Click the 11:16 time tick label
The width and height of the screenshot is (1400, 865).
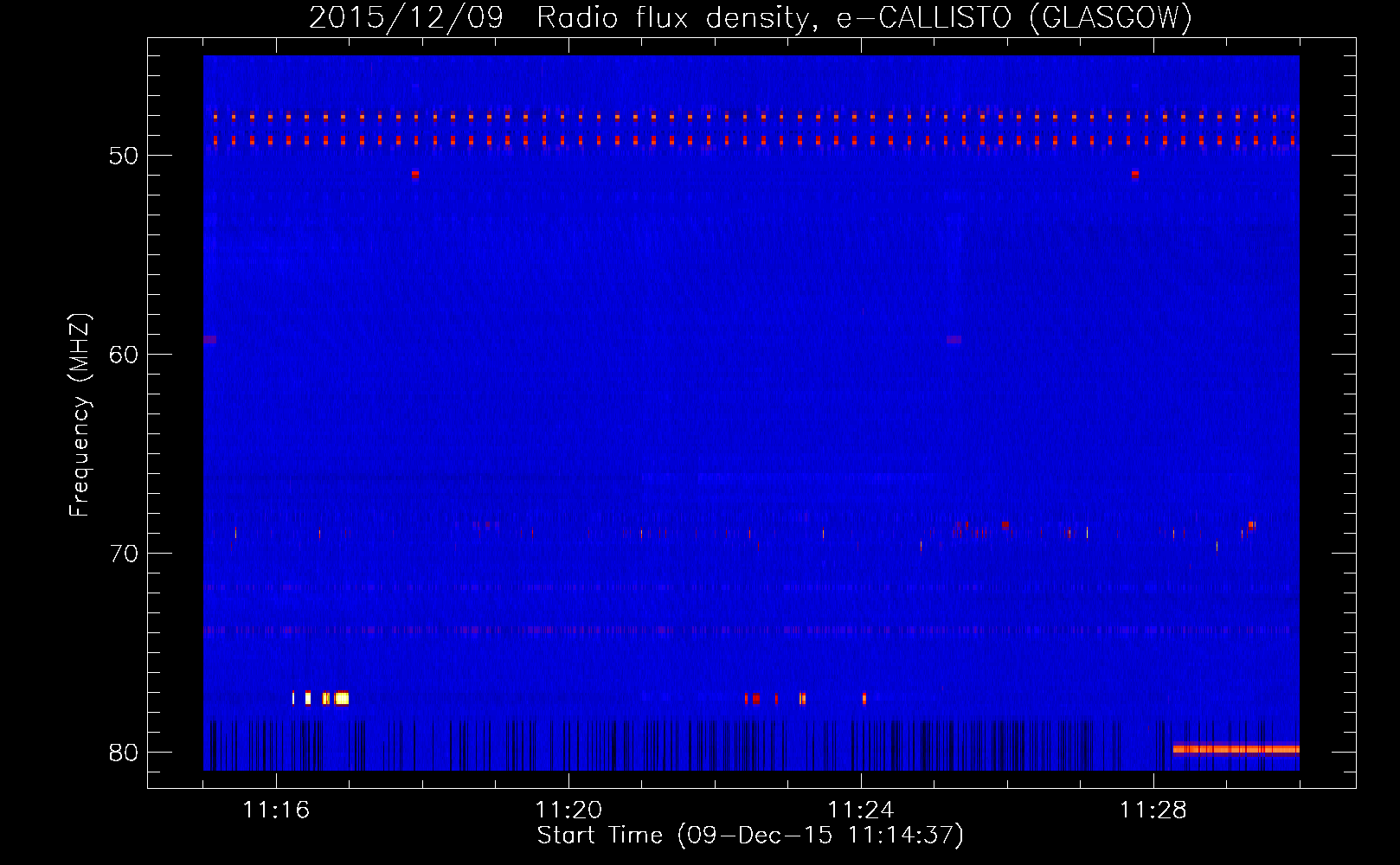pos(276,810)
